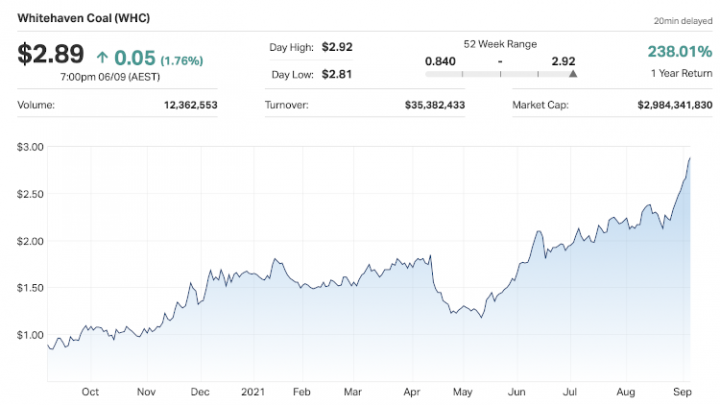Click the Jun label on the x-axis

coord(517,392)
